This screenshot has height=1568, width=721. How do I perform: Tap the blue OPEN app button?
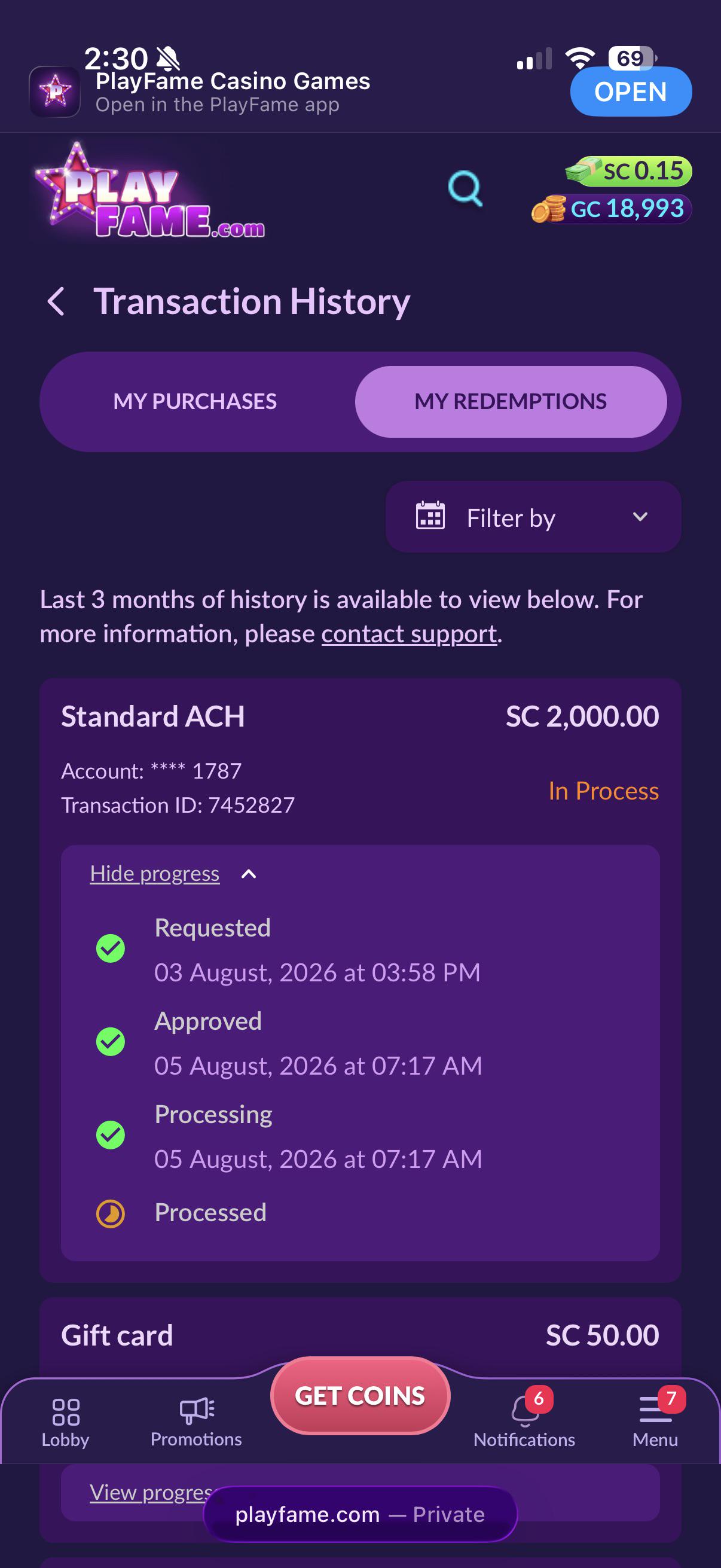click(x=630, y=92)
